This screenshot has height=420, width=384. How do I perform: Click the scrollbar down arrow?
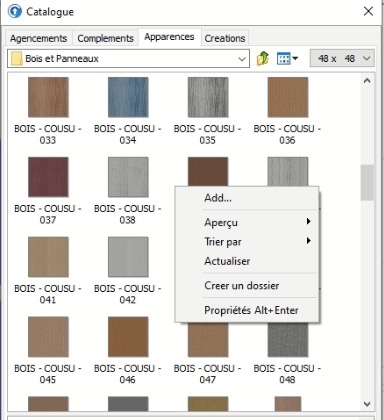tap(367, 404)
